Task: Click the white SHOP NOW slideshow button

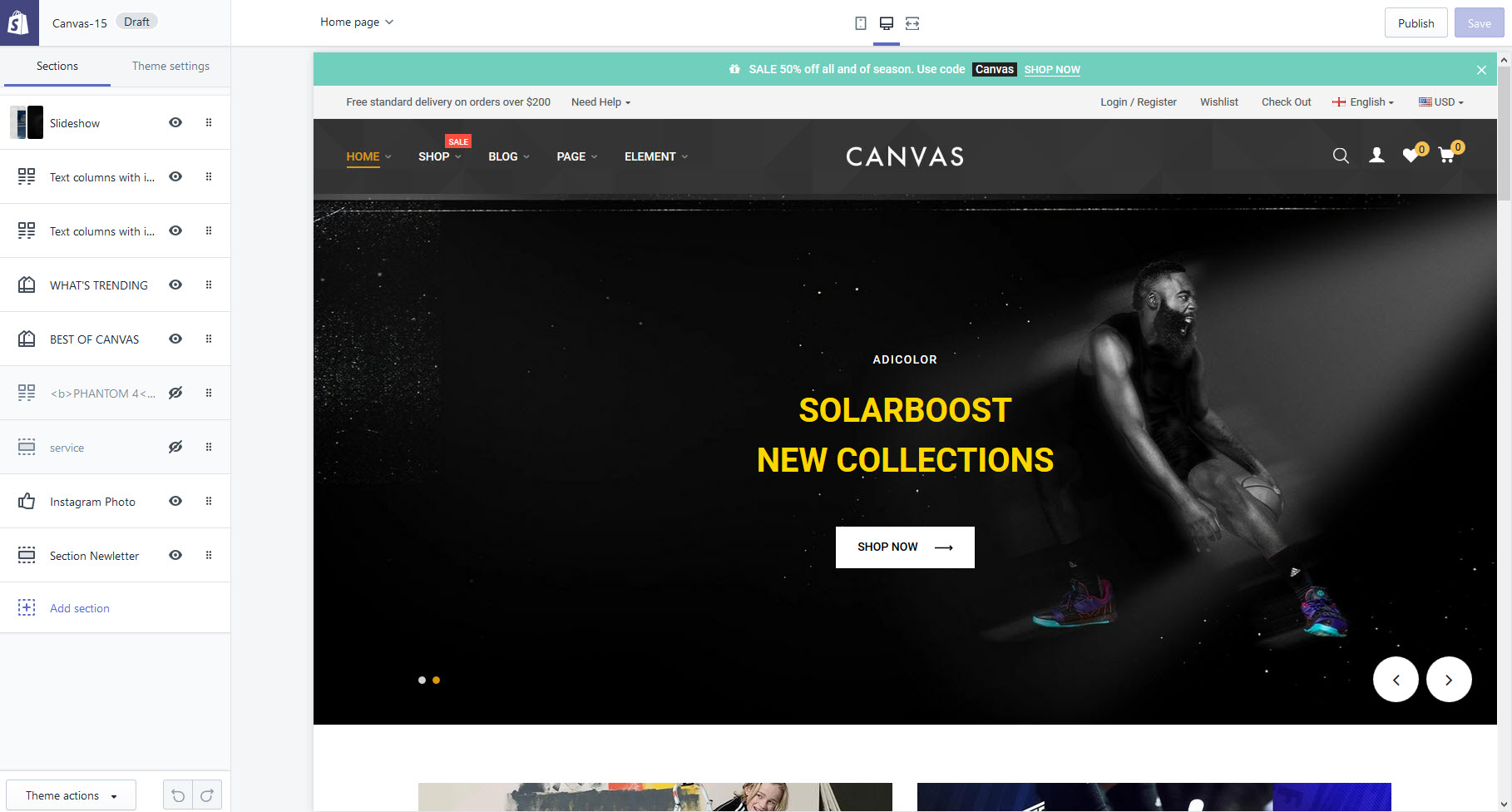Action: 905,547
